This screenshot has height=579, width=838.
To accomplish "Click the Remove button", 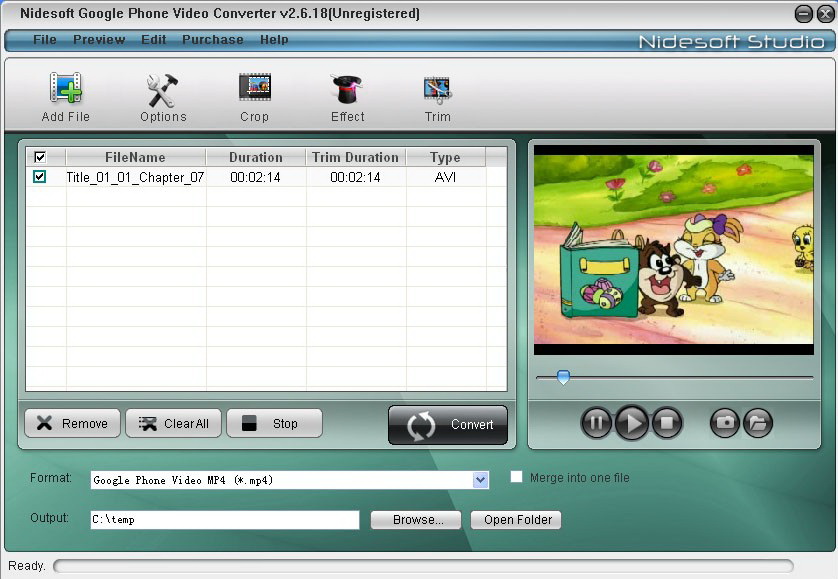I will [x=72, y=423].
